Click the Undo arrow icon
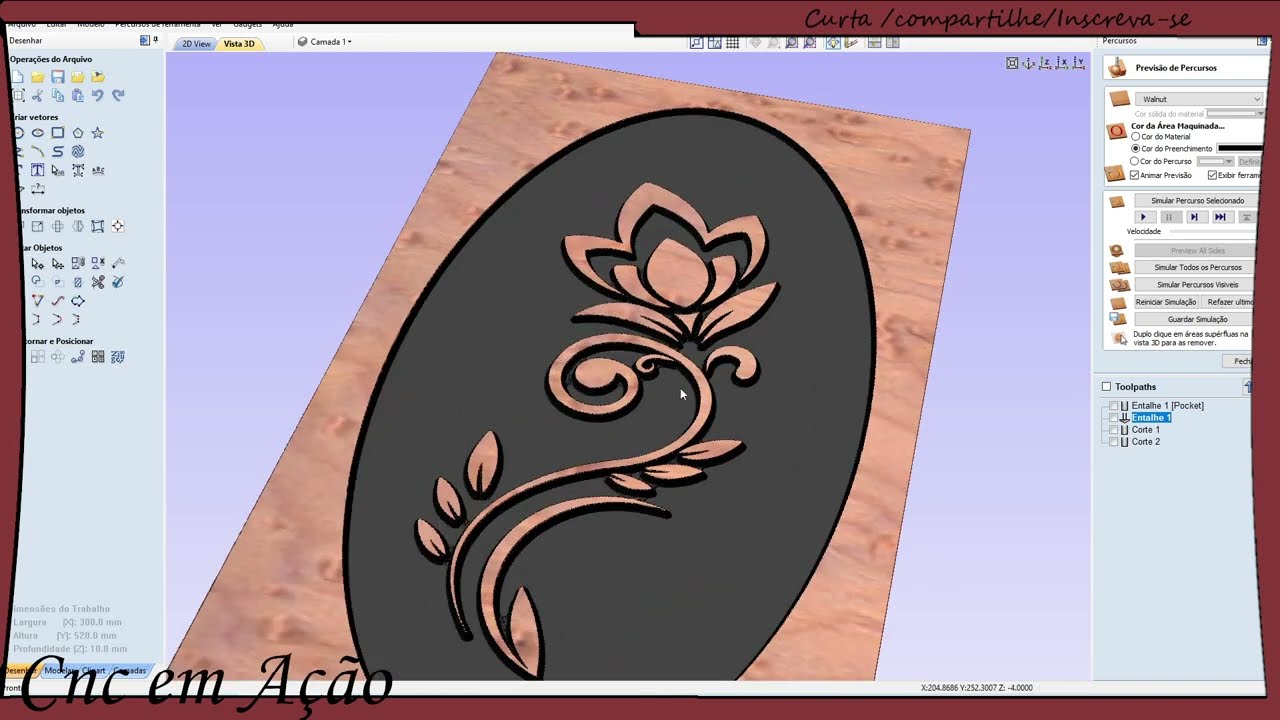The image size is (1280, 720). point(98,96)
